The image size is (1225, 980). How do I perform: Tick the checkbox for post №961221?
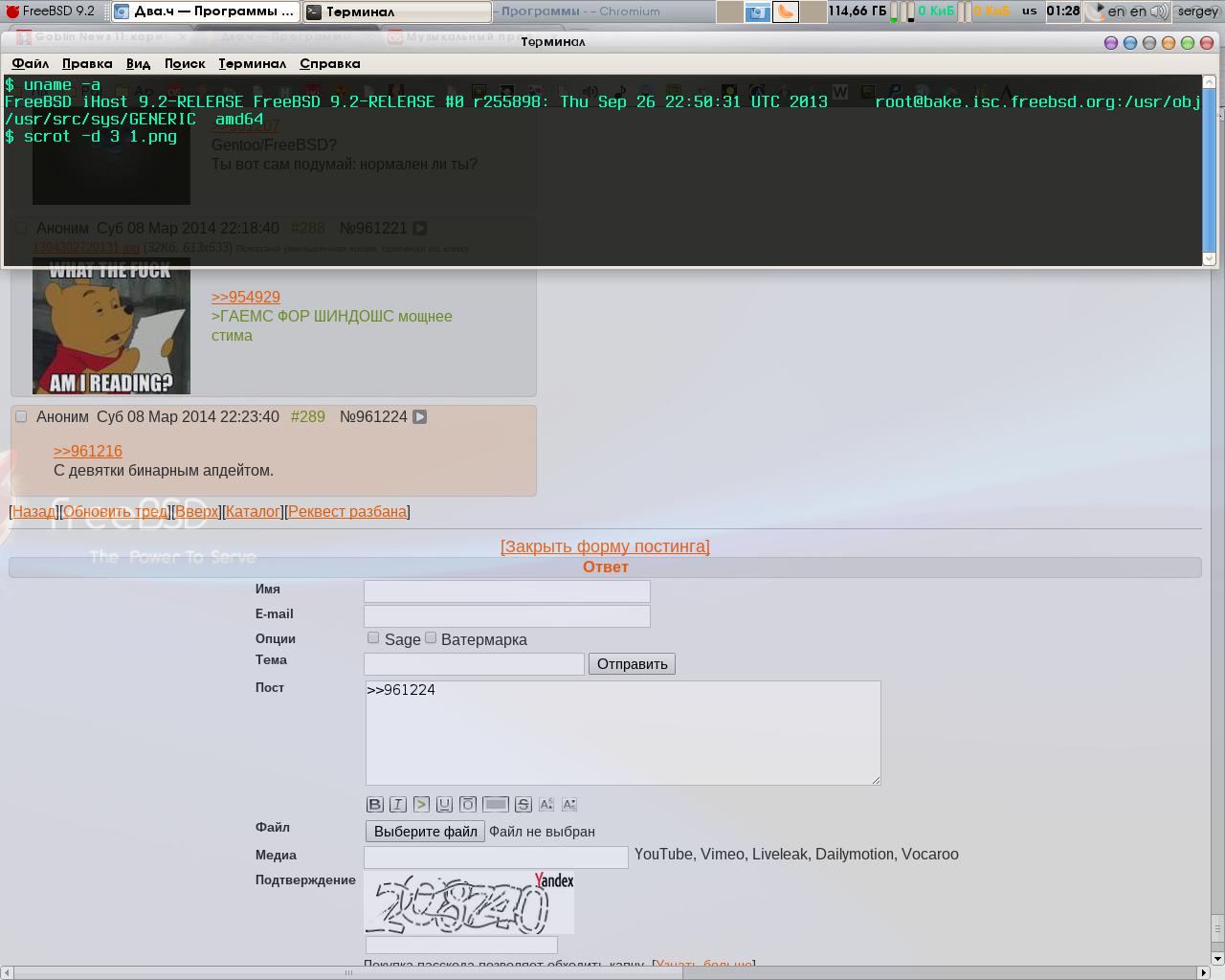[x=21, y=228]
